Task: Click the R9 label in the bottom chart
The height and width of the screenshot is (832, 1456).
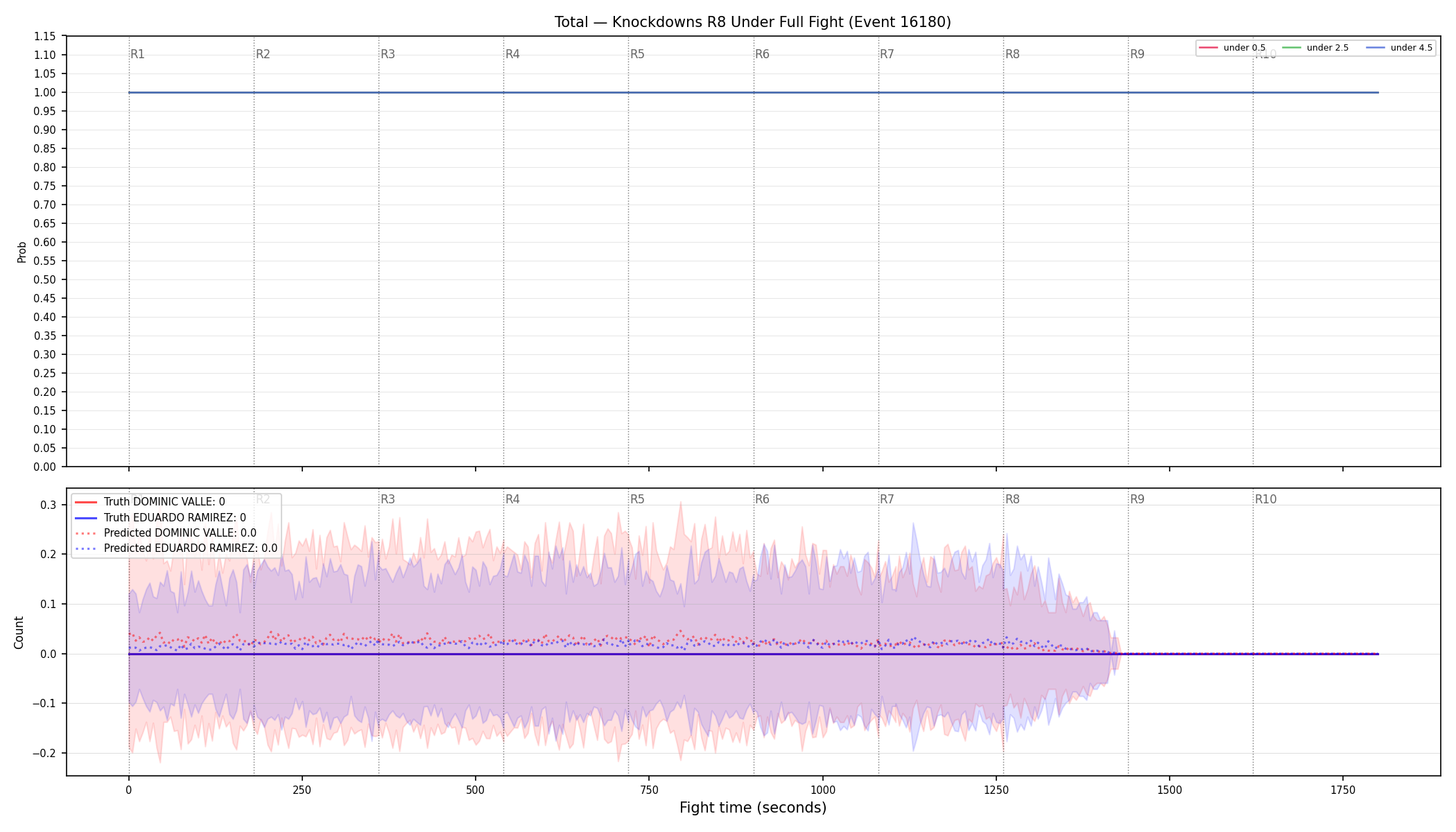Action: [x=1137, y=499]
